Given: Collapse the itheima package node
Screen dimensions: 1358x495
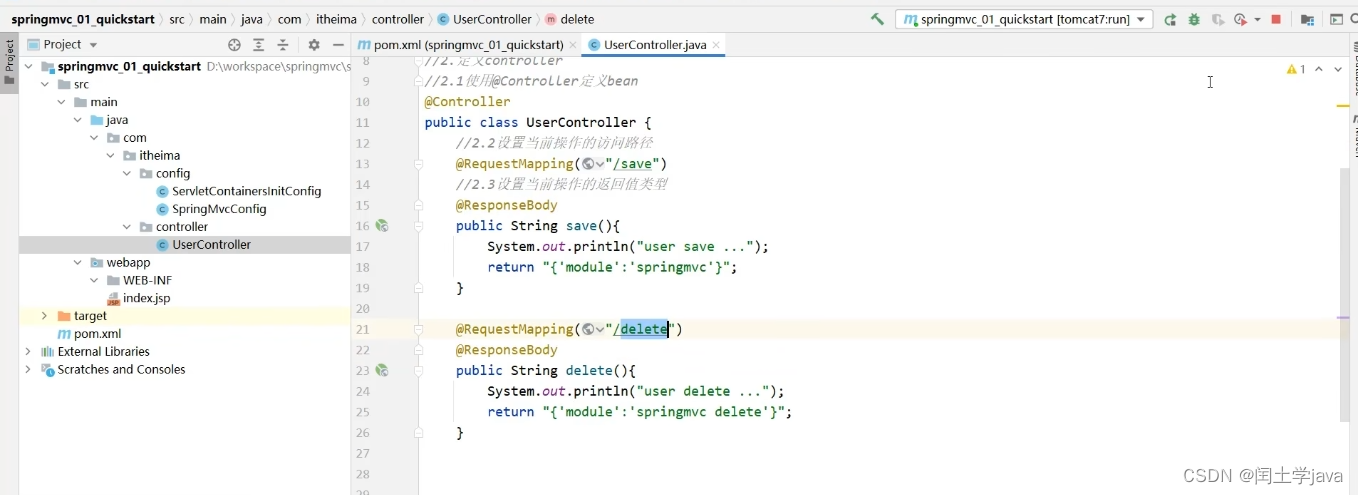Looking at the screenshot, I should pyautogui.click(x=110, y=156).
